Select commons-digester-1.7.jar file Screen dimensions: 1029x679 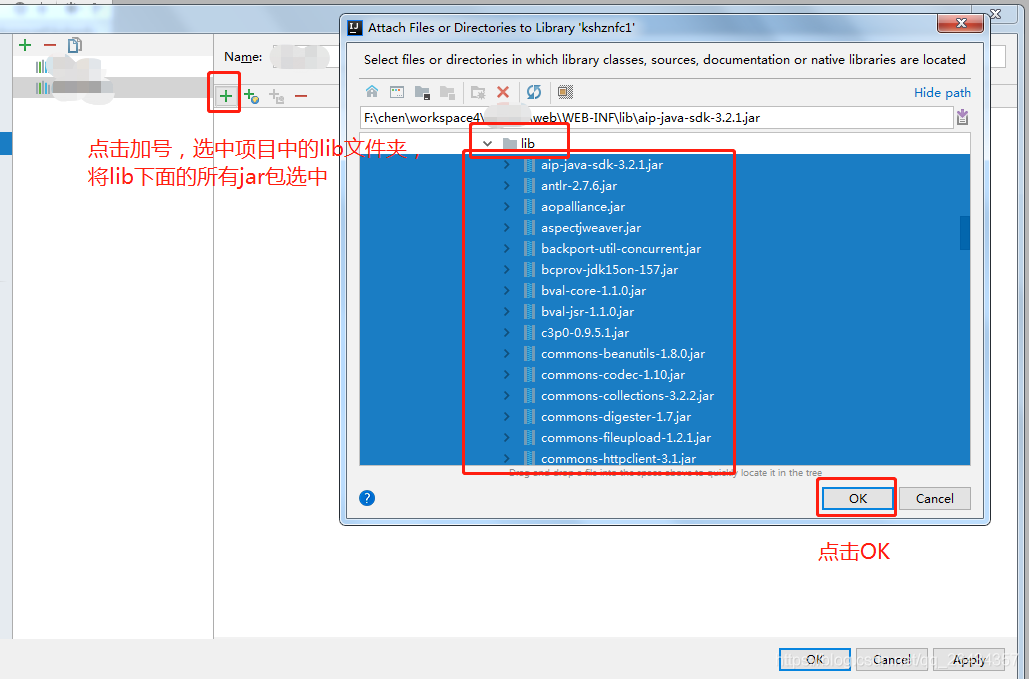click(616, 417)
